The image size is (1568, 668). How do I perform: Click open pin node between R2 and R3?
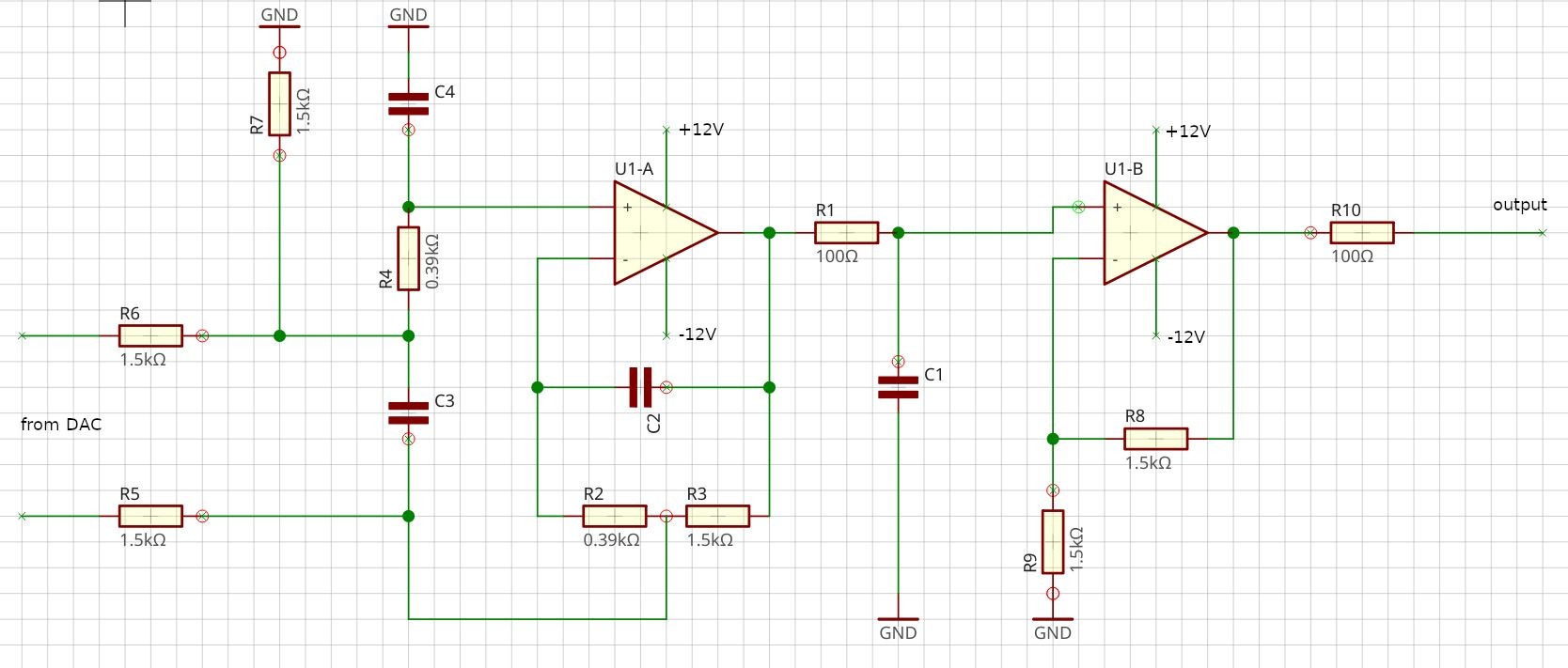point(666,516)
